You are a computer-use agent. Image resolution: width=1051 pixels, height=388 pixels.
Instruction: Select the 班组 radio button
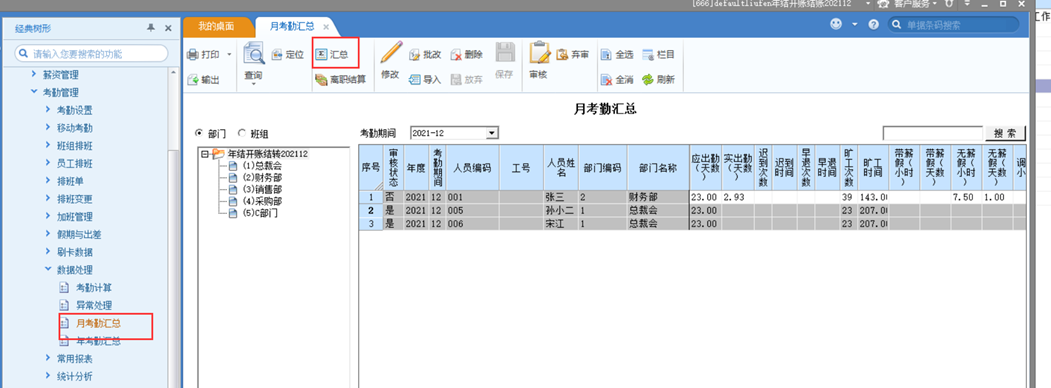pyautogui.click(x=241, y=133)
